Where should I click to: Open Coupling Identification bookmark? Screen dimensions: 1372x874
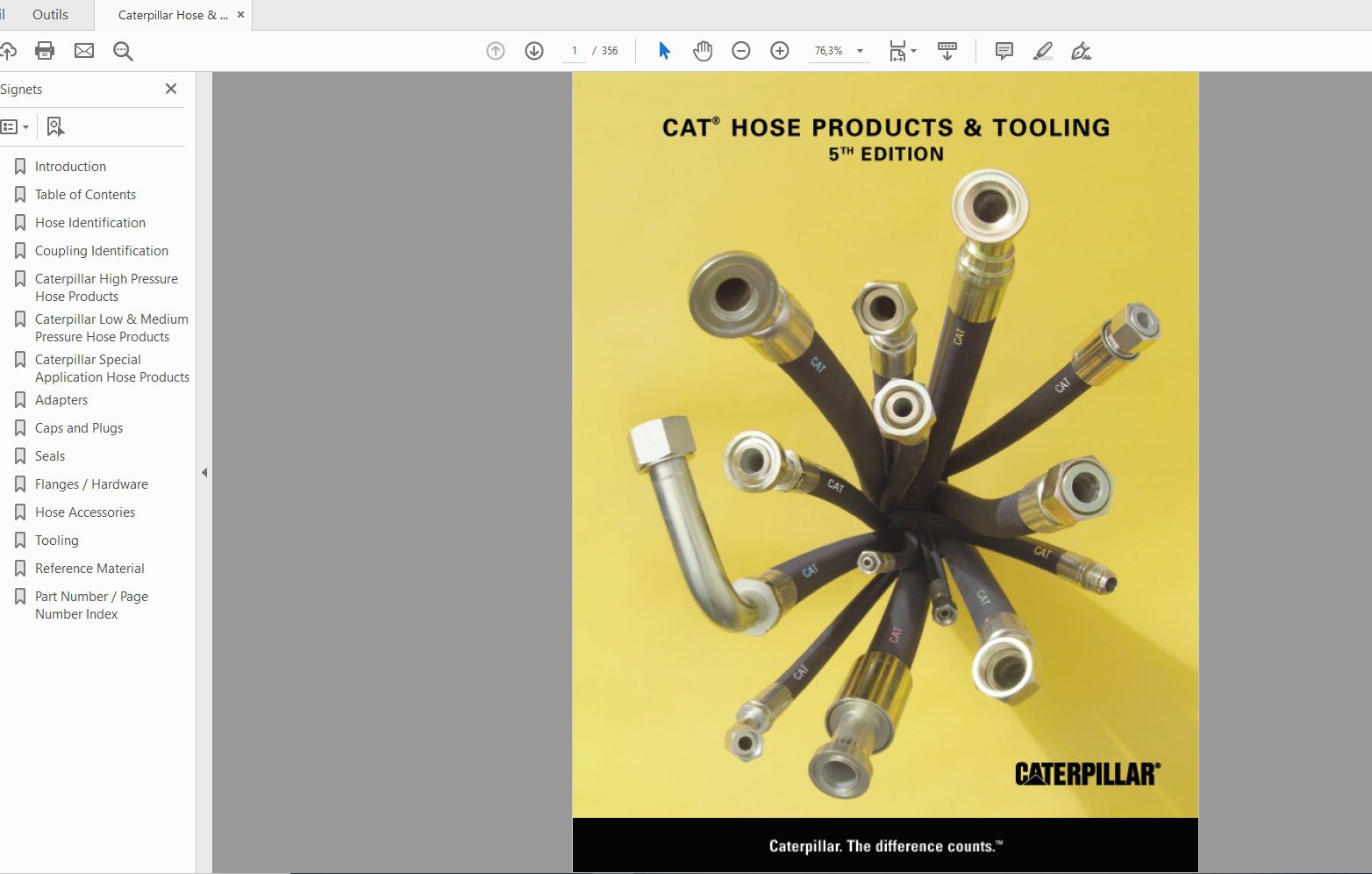(x=102, y=251)
